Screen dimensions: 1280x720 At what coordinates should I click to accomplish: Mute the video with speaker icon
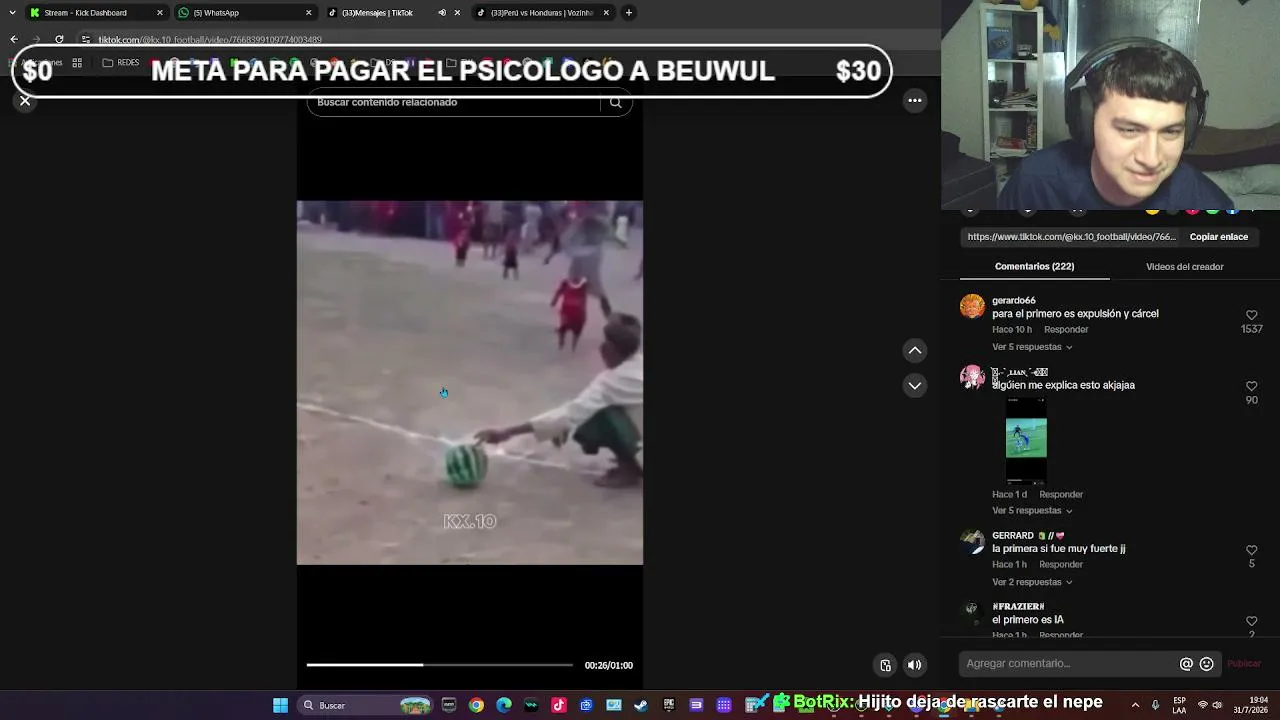pyautogui.click(x=914, y=665)
